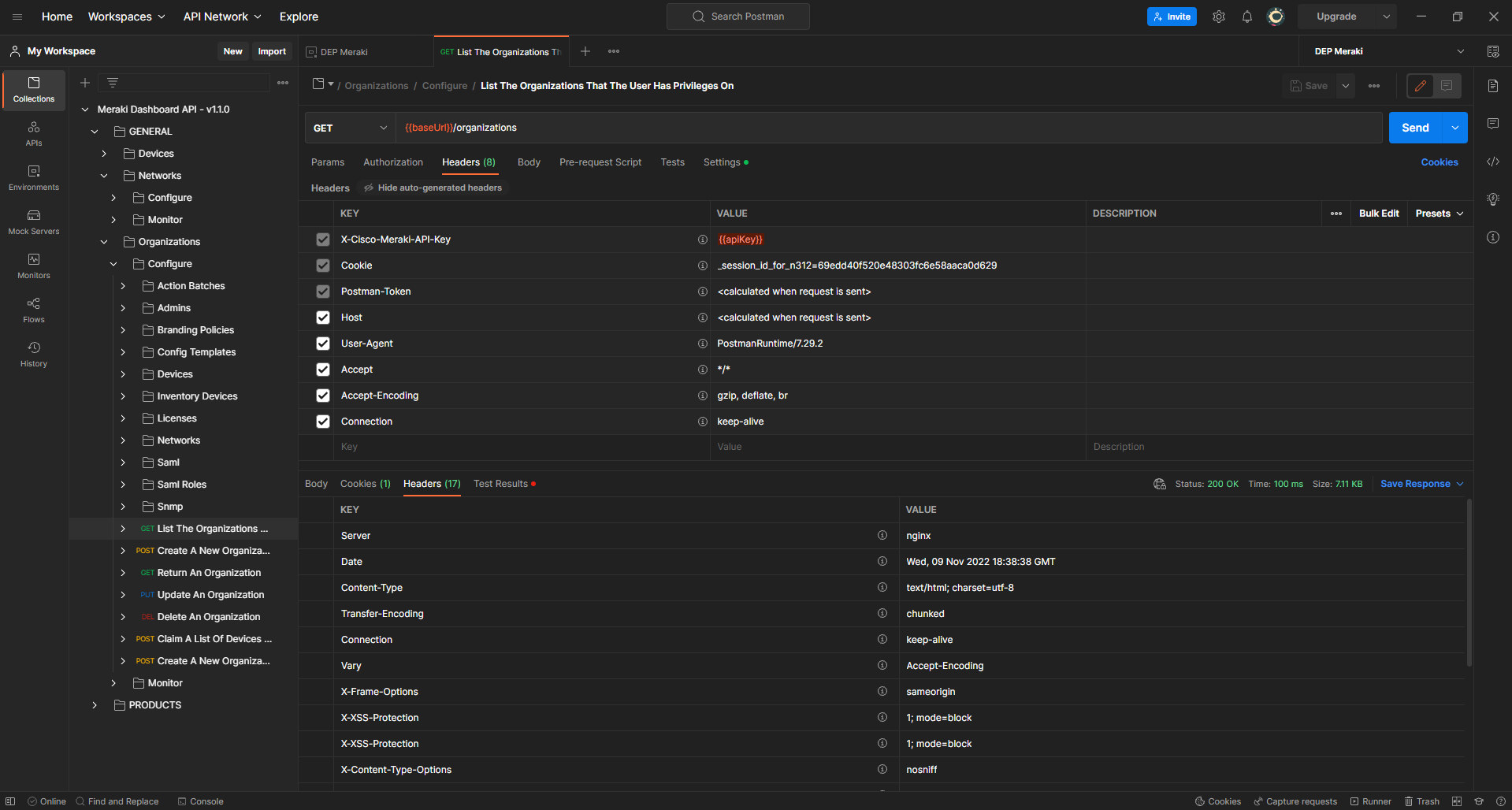Viewport: 1512px width, 810px height.
Task: Switch to edit mode pencil icon
Action: pos(1421,86)
